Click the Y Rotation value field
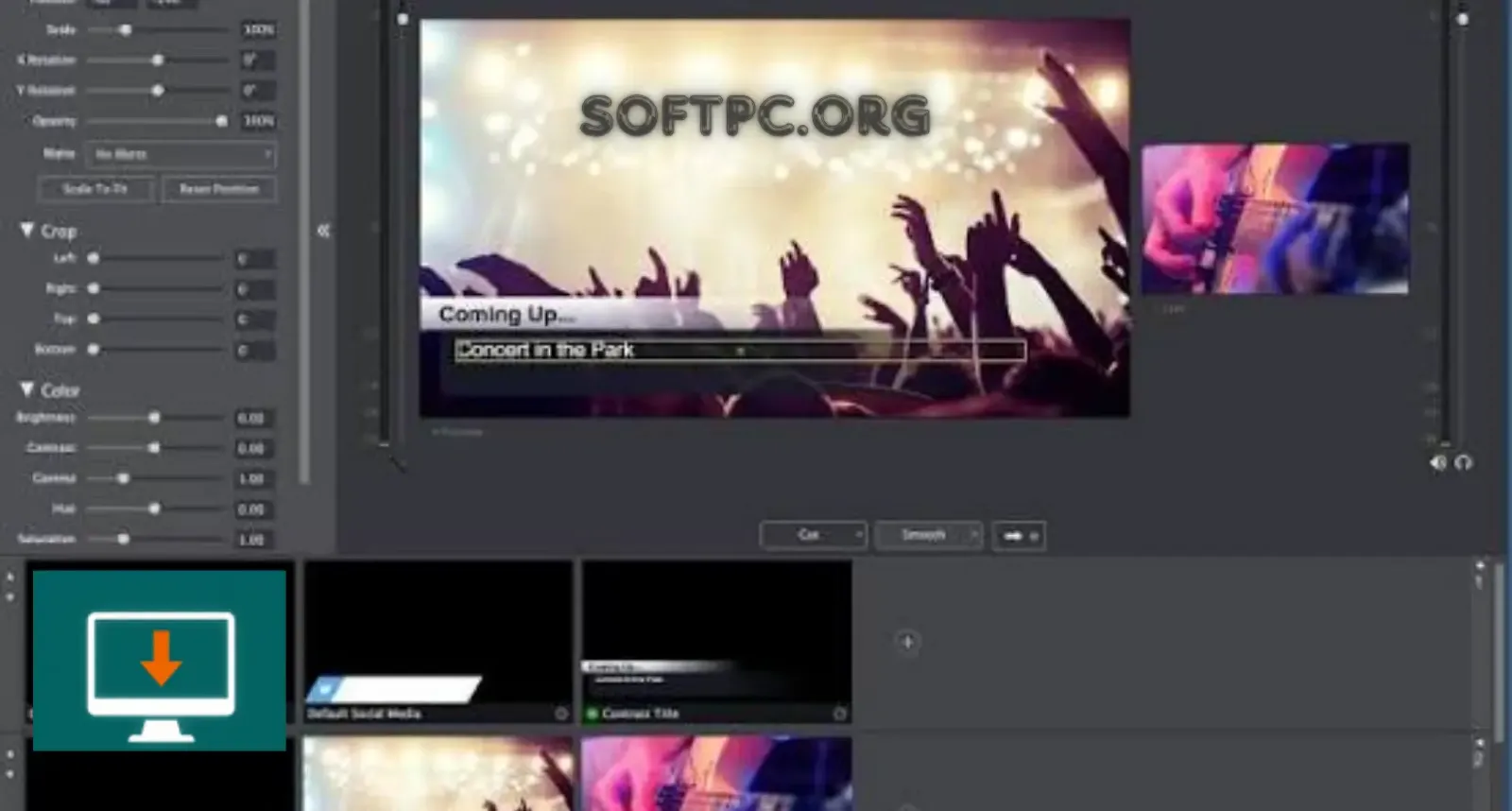The height and width of the screenshot is (811, 1512). tap(257, 91)
